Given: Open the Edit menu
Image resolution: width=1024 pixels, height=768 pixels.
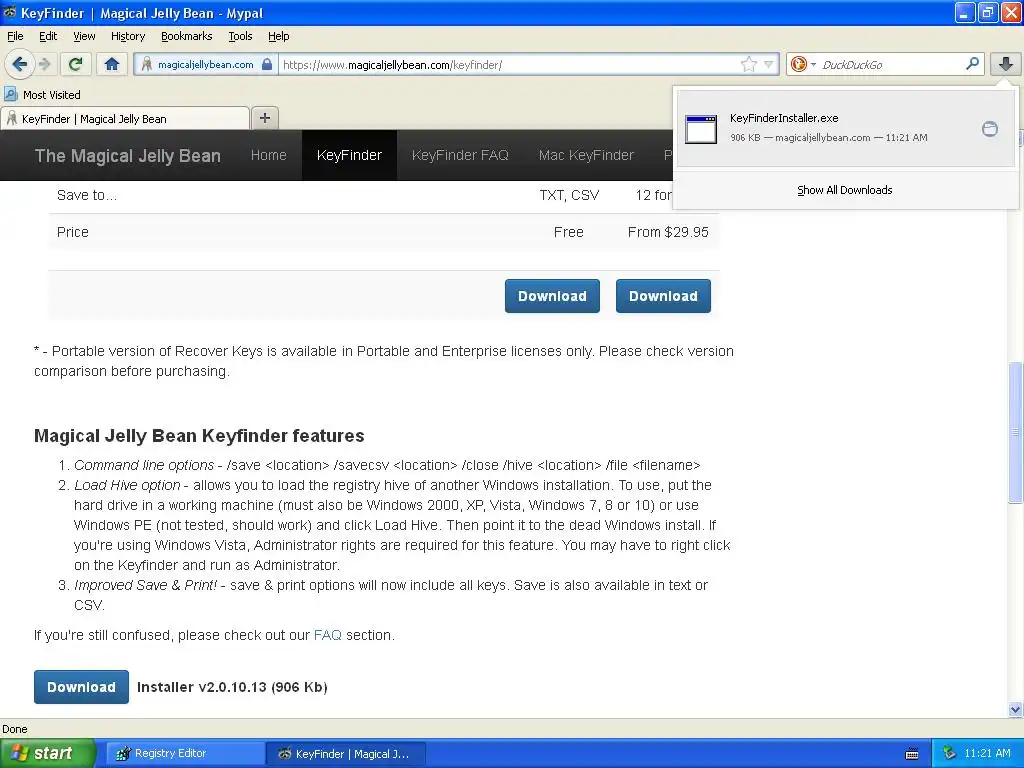Looking at the screenshot, I should click(x=48, y=36).
